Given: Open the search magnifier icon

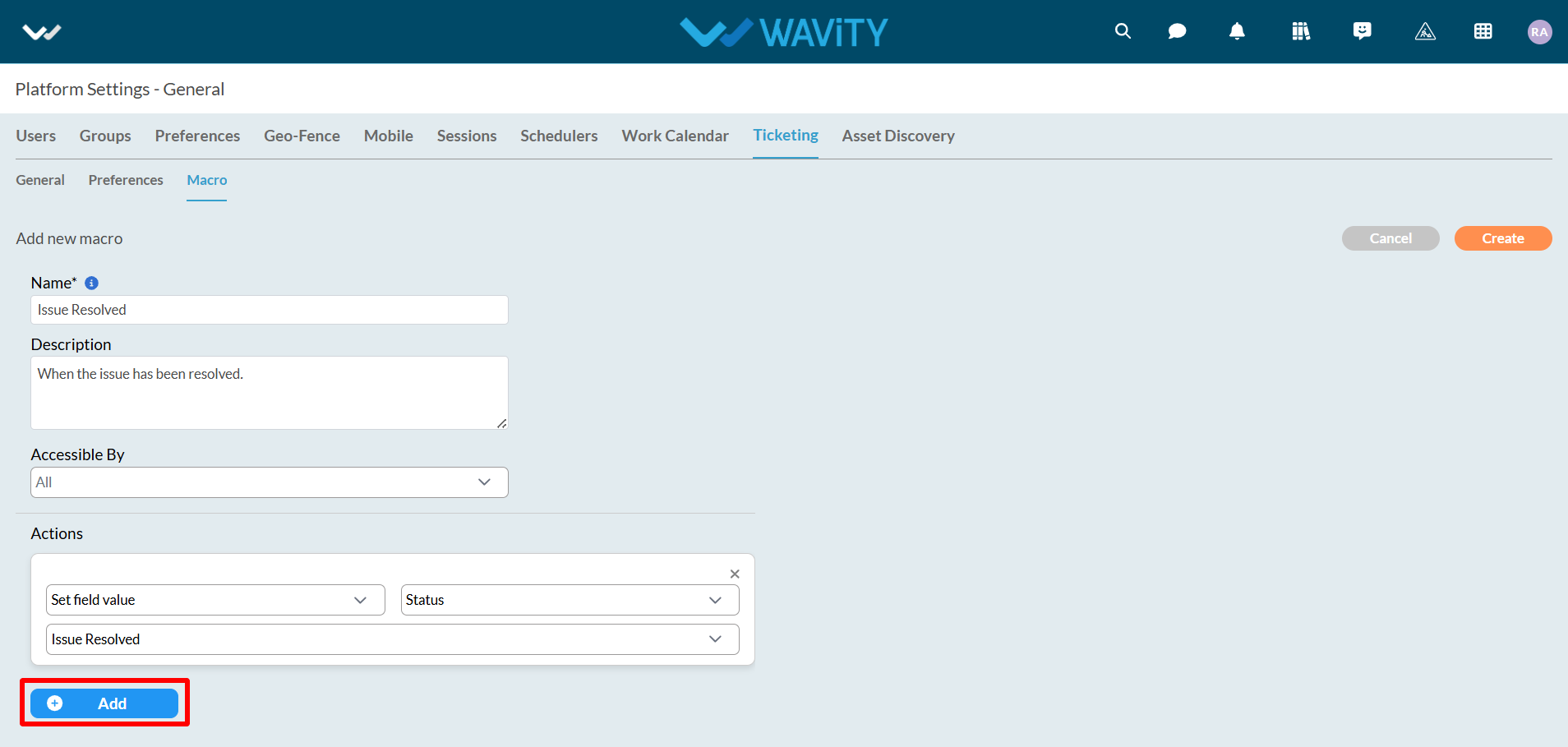Looking at the screenshot, I should 1123,31.
